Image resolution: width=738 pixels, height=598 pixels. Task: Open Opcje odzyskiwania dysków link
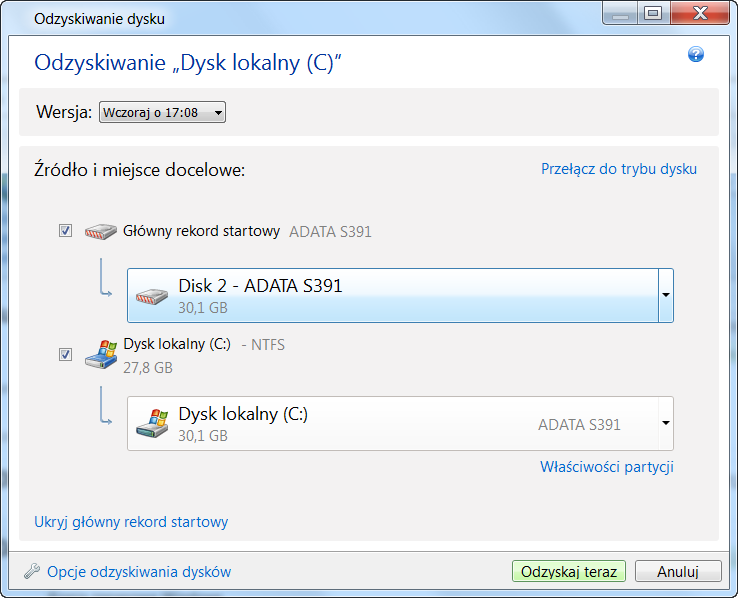click(x=139, y=572)
